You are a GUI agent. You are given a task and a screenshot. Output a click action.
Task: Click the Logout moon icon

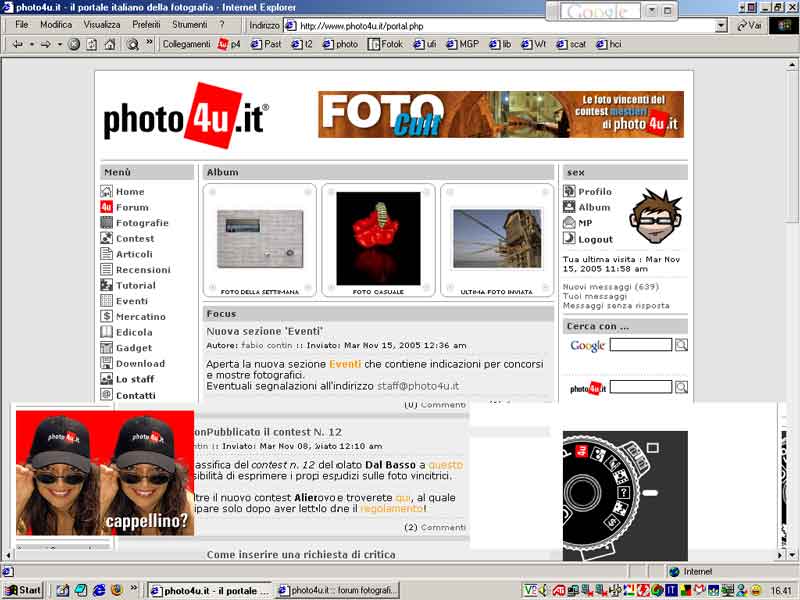coord(569,239)
